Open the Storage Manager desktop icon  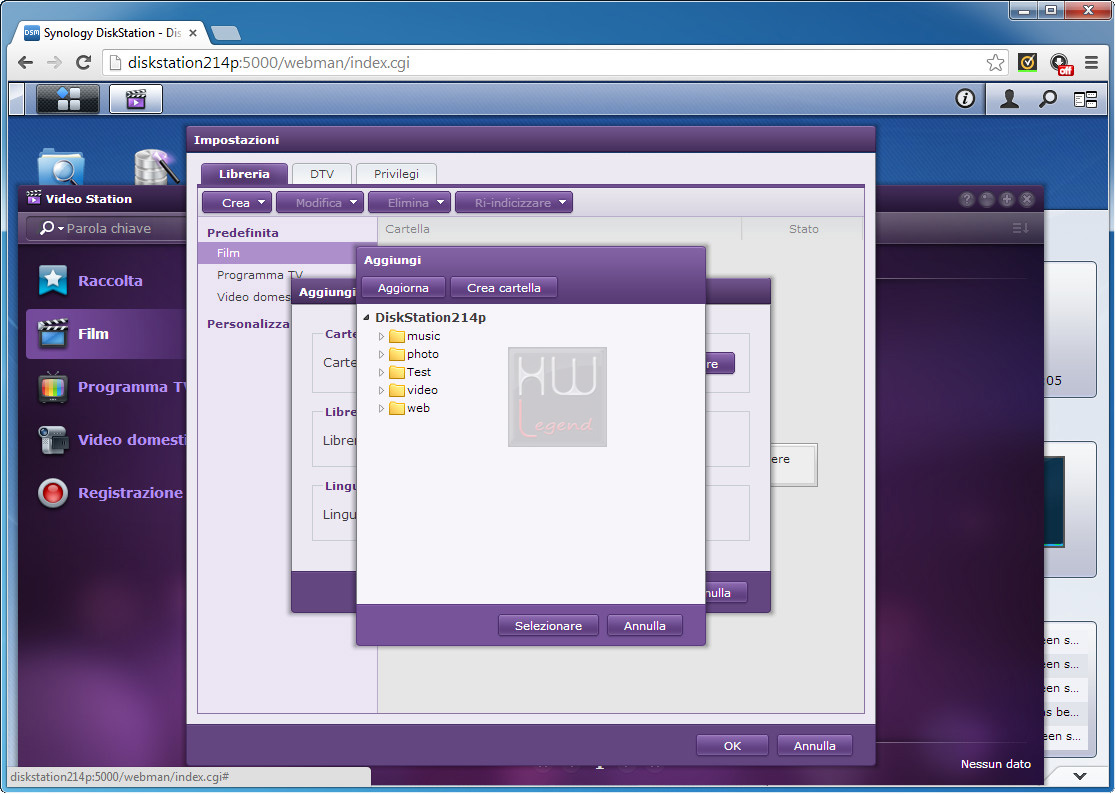[x=157, y=167]
